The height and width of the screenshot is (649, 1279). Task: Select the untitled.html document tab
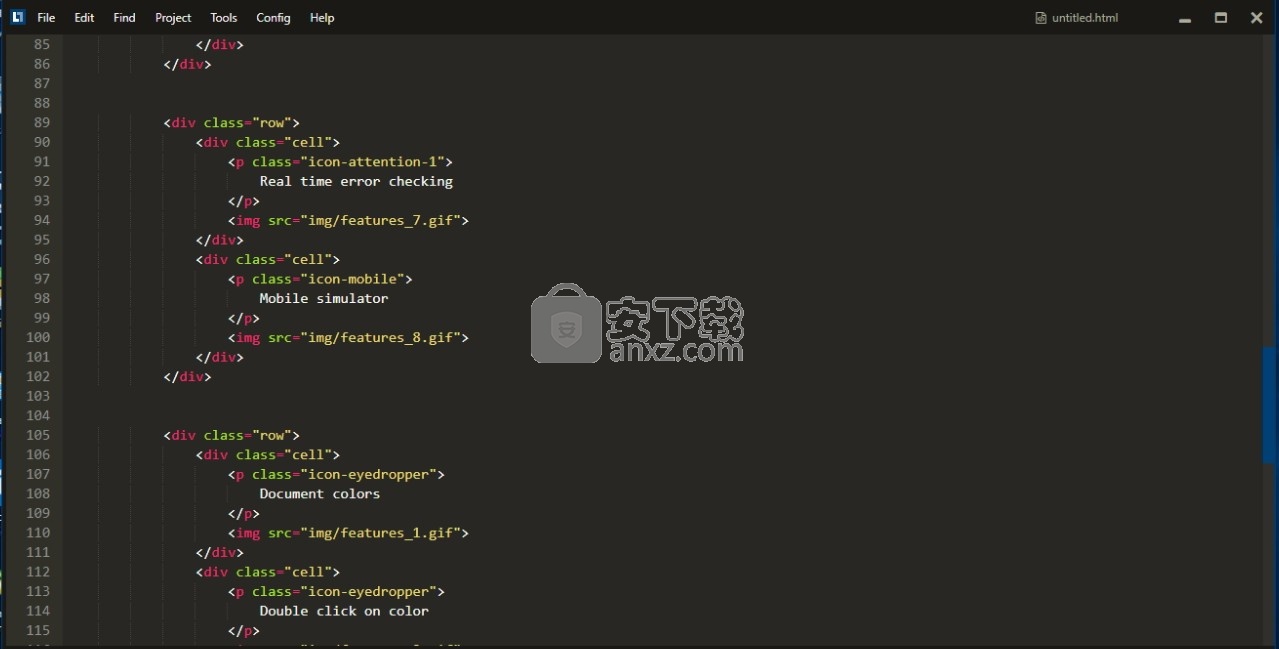1076,18
